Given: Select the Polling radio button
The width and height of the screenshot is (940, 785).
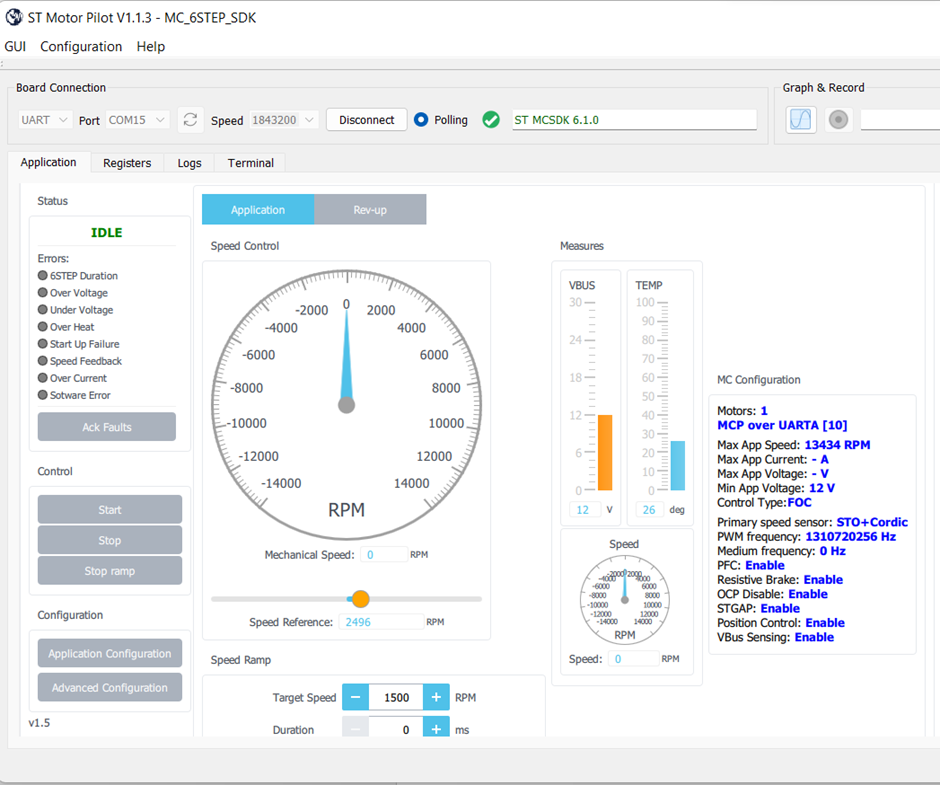Looking at the screenshot, I should (421, 120).
